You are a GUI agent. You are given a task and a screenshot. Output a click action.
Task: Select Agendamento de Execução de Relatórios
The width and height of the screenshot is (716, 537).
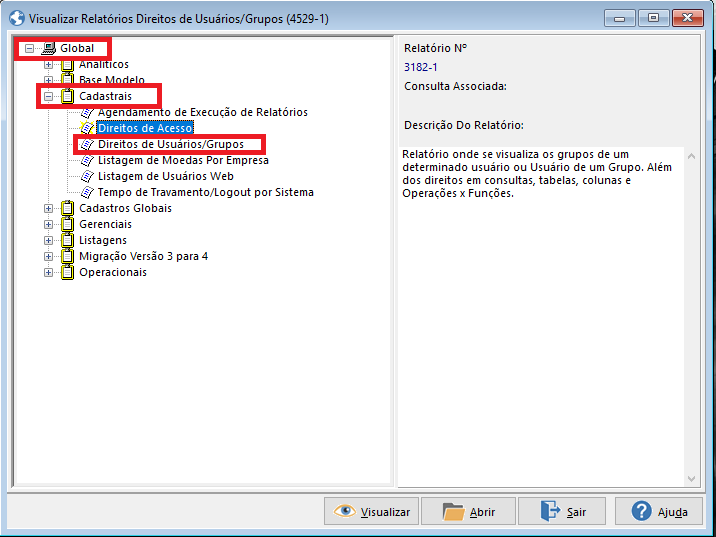pyautogui.click(x=203, y=112)
